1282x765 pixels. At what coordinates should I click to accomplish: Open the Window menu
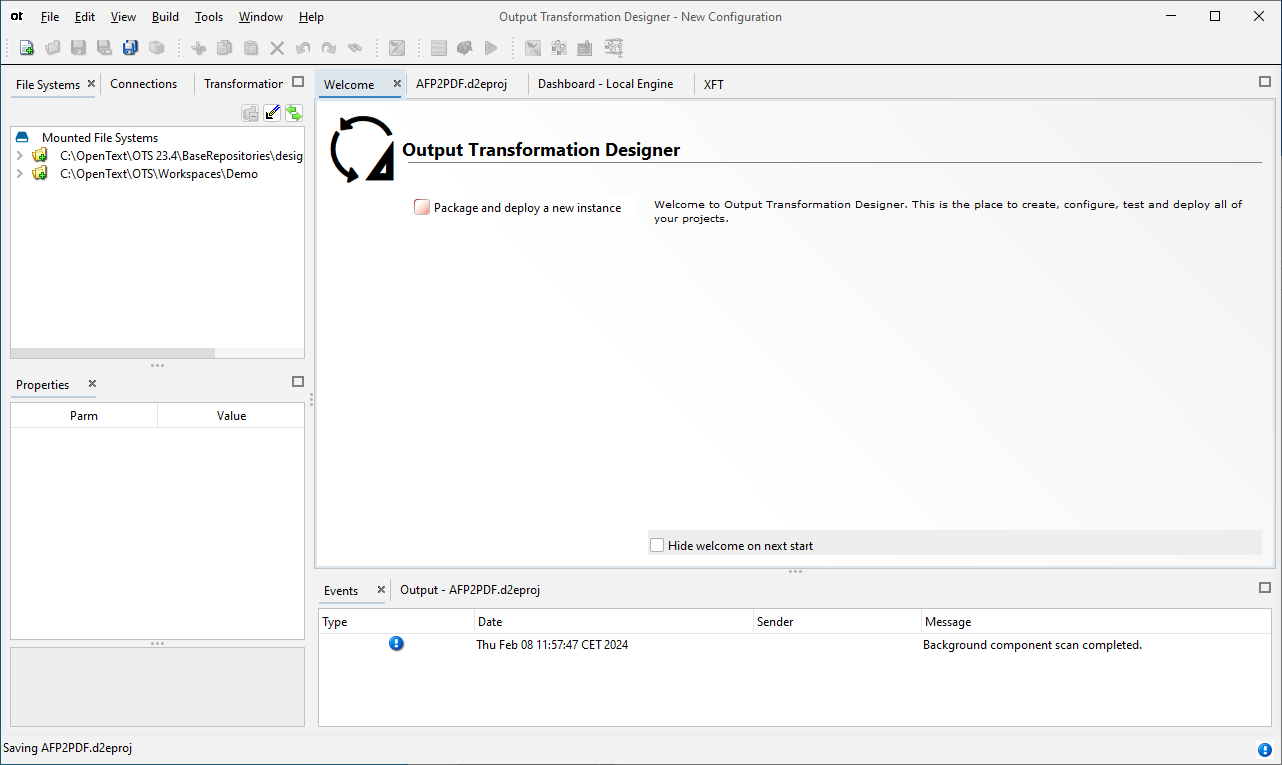point(261,17)
